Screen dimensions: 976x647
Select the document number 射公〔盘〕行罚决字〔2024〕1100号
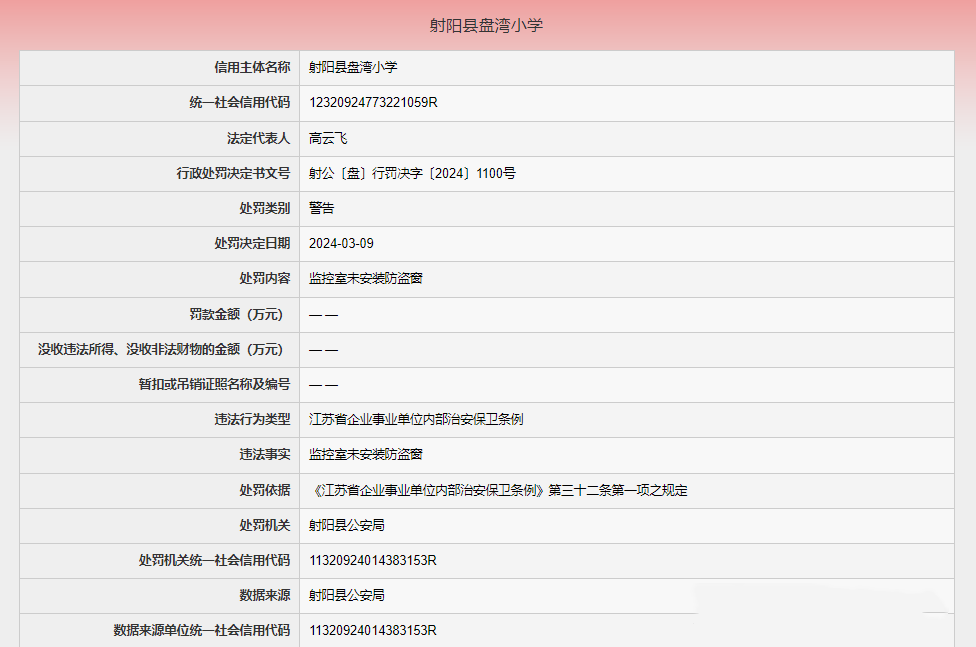[x=412, y=173]
